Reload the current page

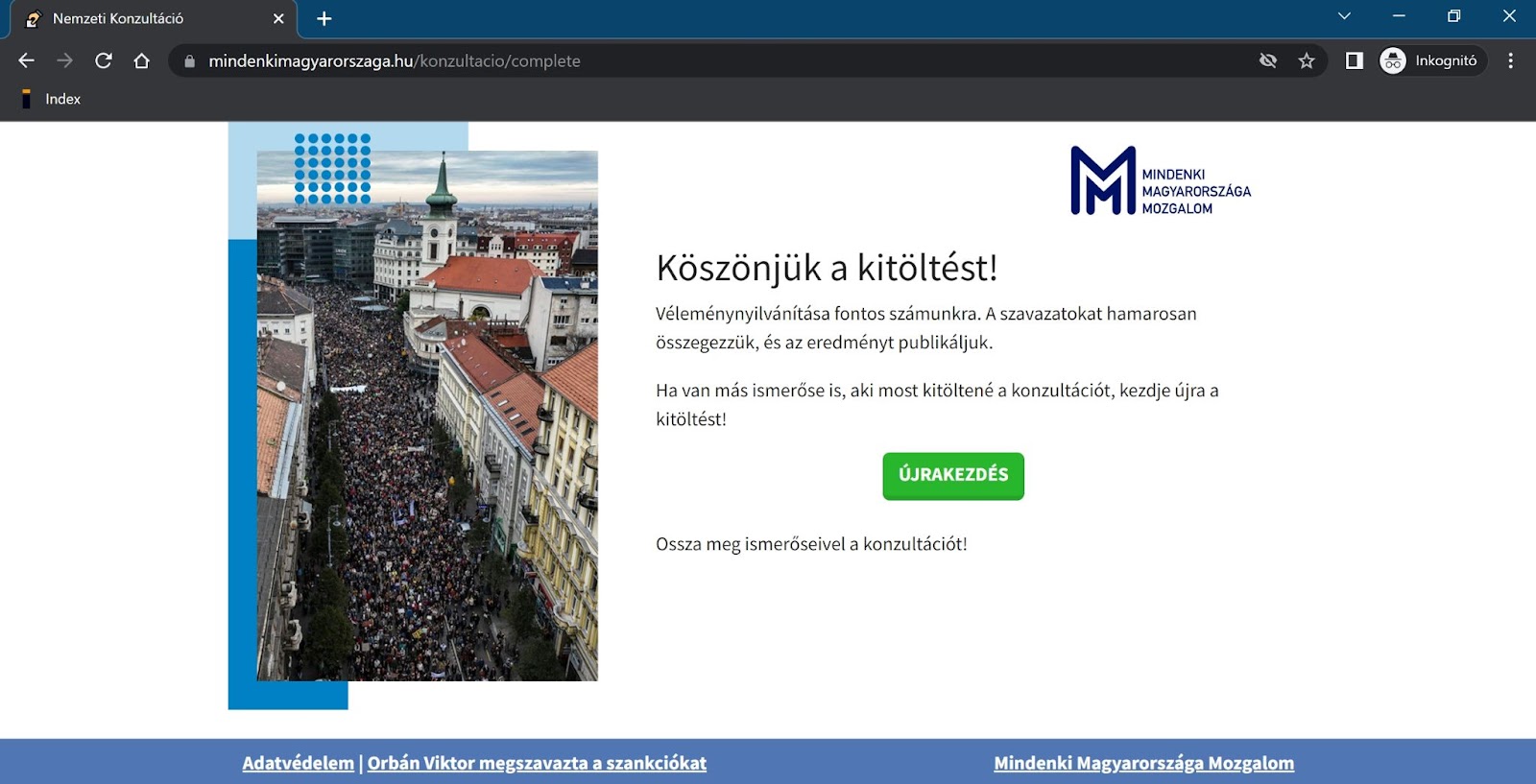(x=104, y=60)
